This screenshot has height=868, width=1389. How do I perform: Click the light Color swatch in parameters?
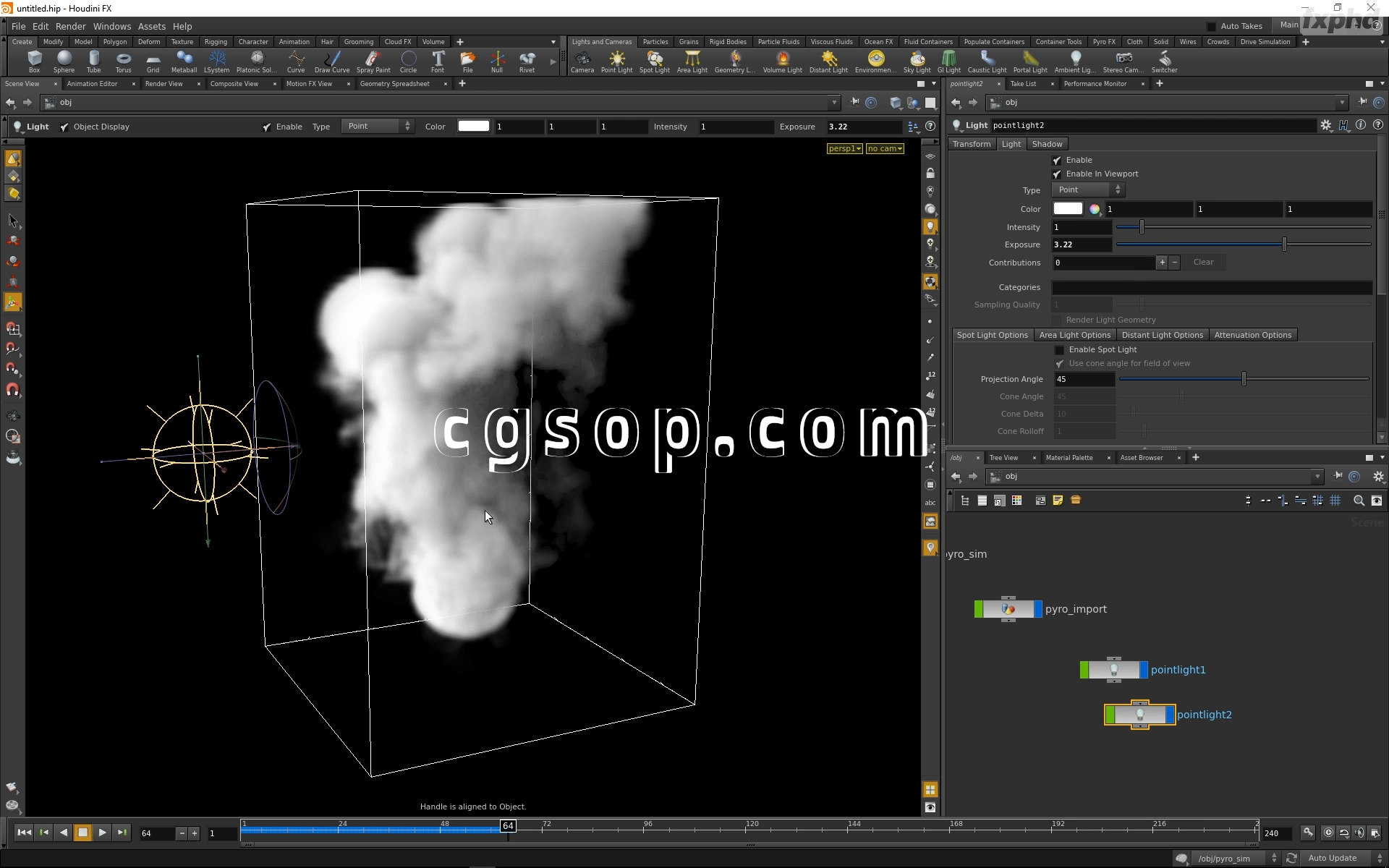pos(1067,209)
